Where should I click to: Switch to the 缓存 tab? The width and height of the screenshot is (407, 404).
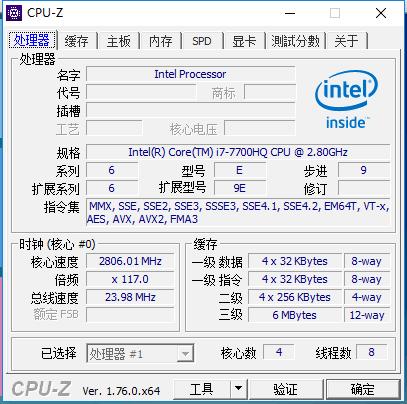tap(77, 41)
